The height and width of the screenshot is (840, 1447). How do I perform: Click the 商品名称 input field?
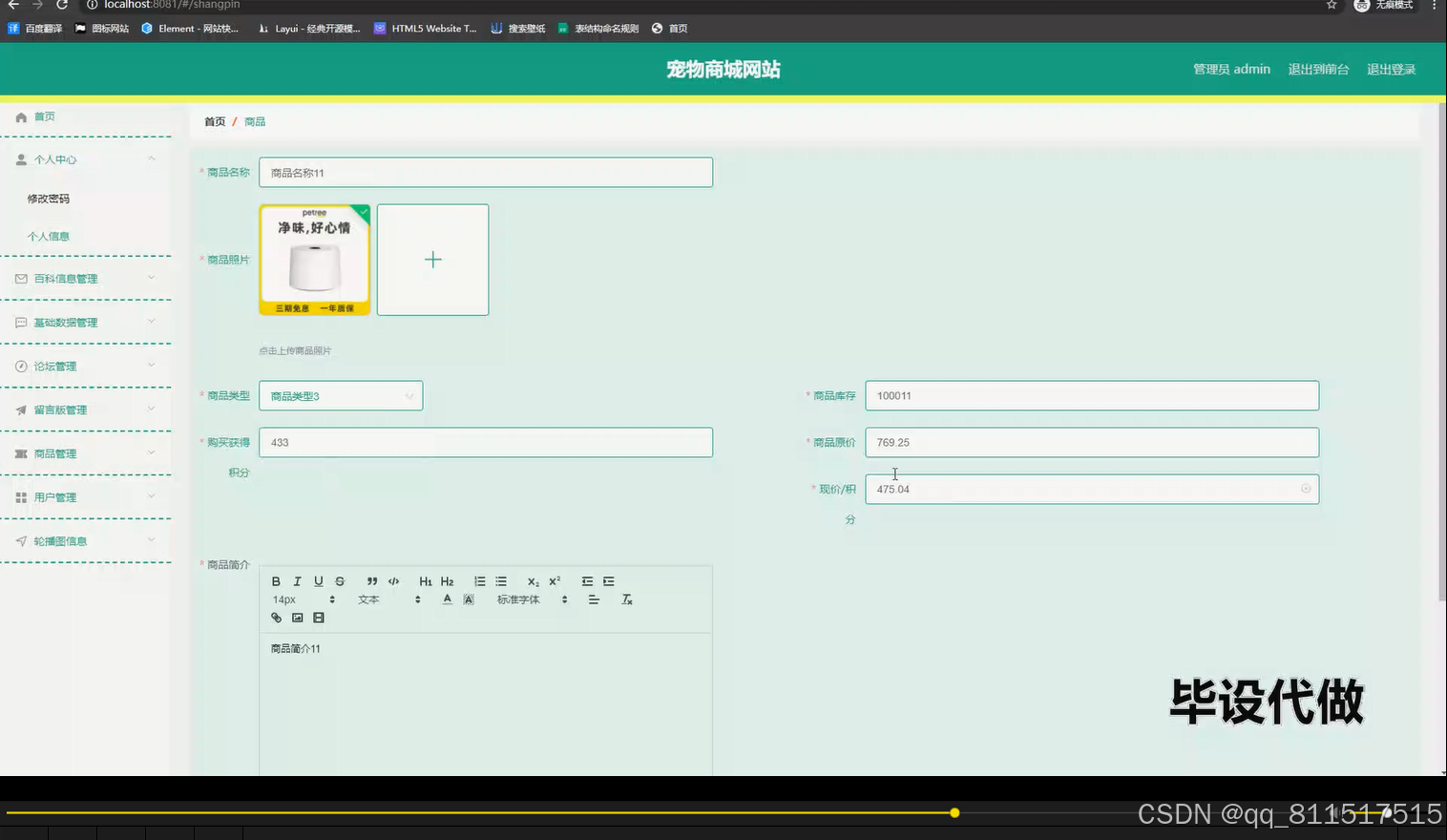[x=486, y=173]
